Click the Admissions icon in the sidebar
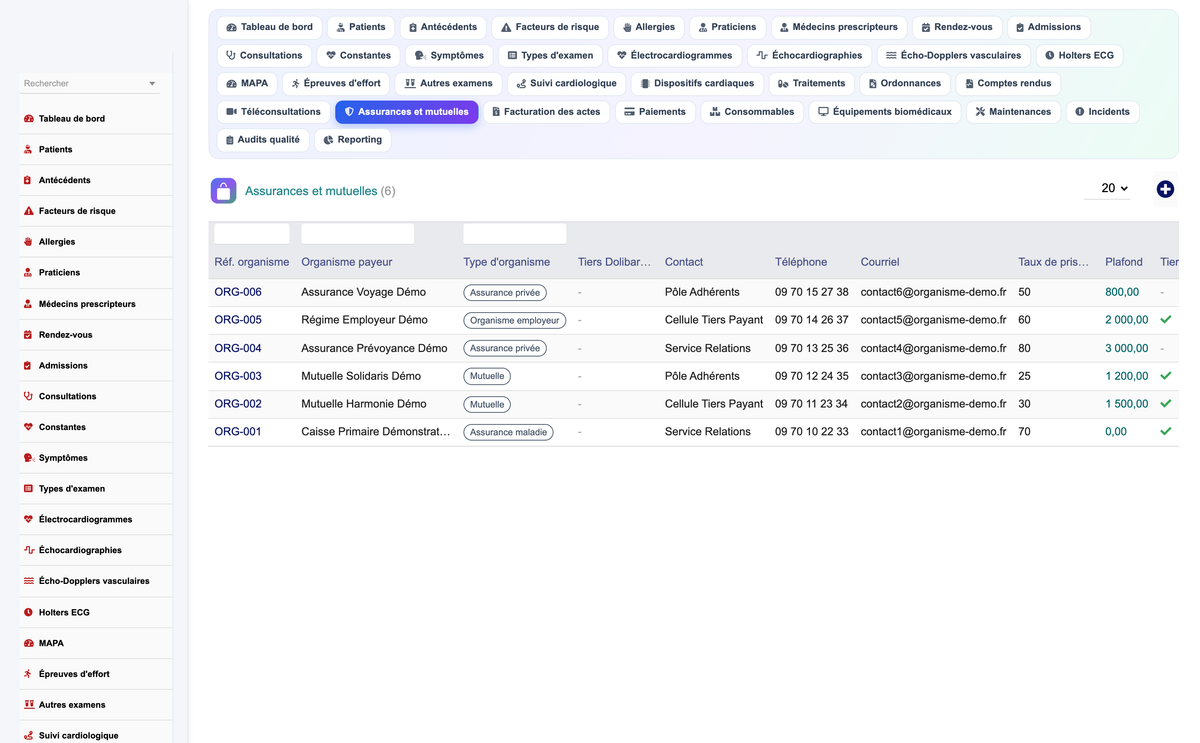Screen dimensions: 1200x743 pos(28,366)
